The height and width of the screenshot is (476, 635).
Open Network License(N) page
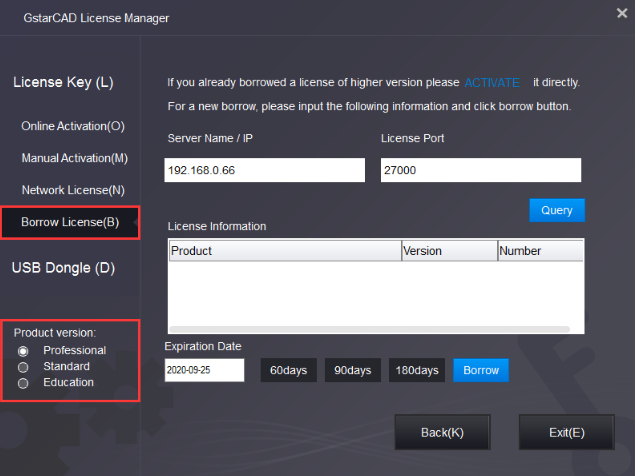[x=73, y=190]
